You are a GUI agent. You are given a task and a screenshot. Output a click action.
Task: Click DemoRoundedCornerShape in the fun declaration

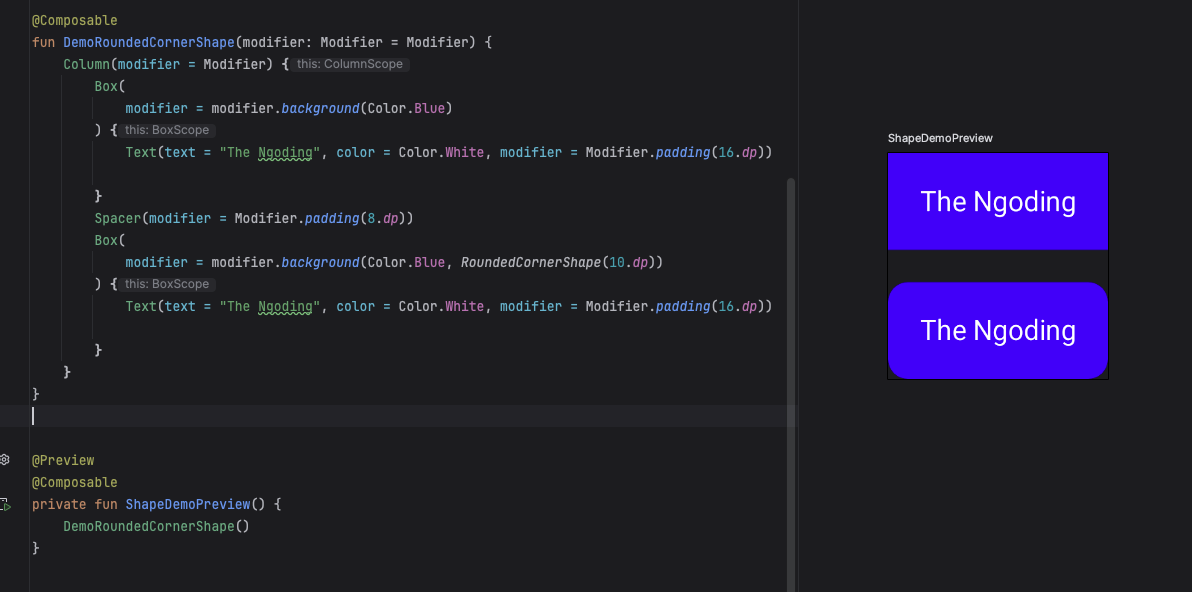click(148, 42)
